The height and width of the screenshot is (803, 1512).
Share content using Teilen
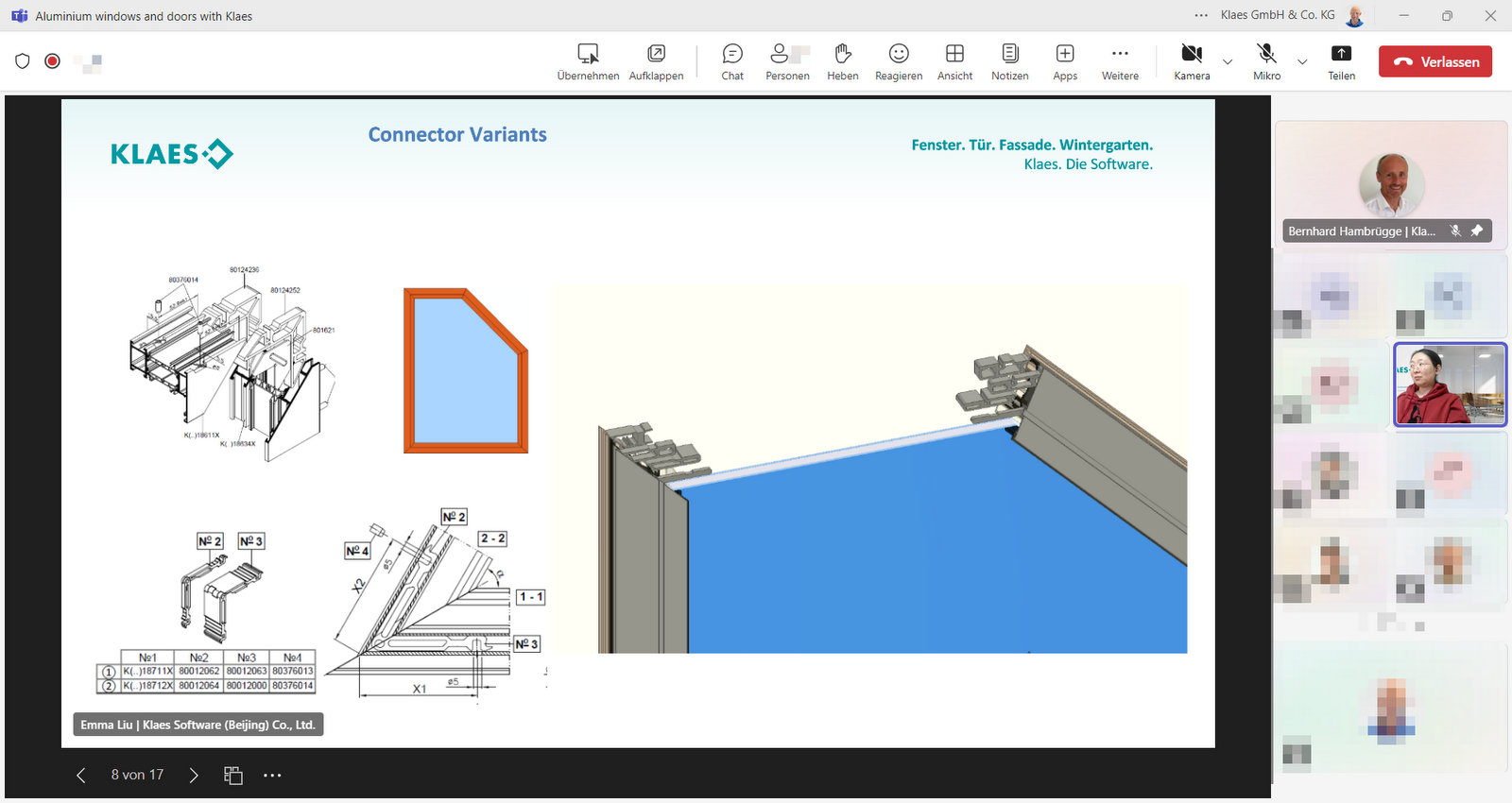click(x=1341, y=61)
